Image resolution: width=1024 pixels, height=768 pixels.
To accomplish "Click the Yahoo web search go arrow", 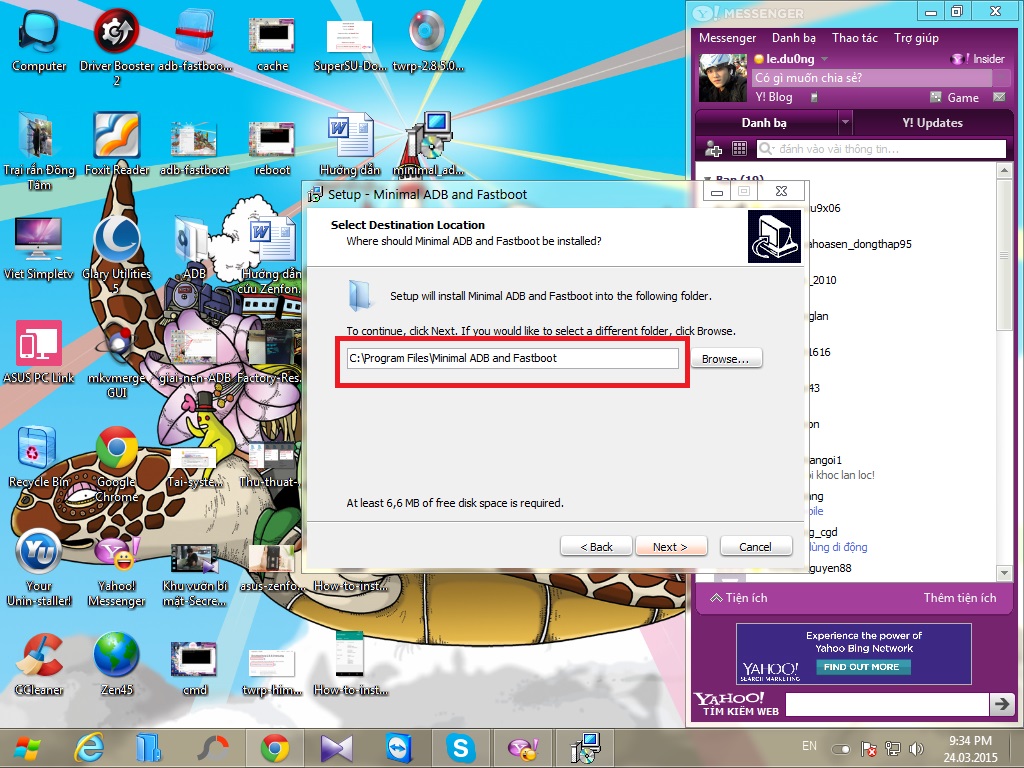I will 1001,705.
